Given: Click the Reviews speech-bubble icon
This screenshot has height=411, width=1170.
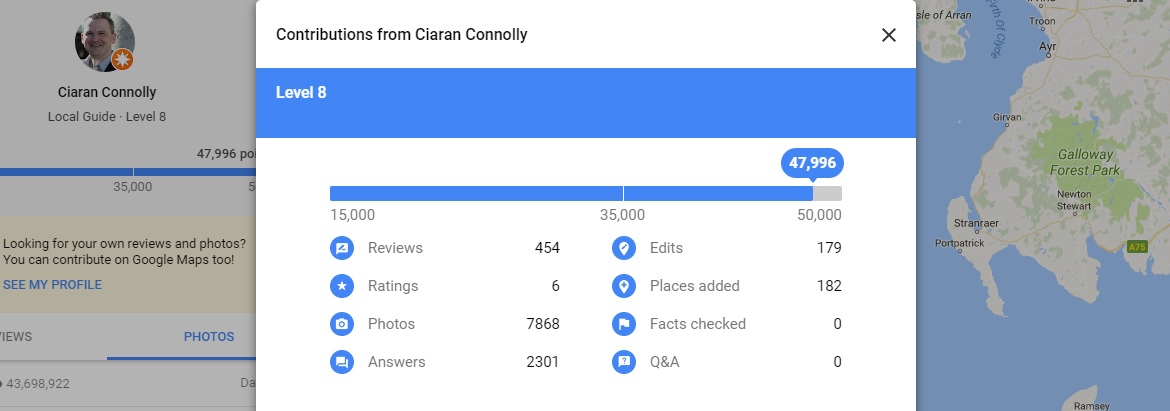Looking at the screenshot, I should pos(342,248).
